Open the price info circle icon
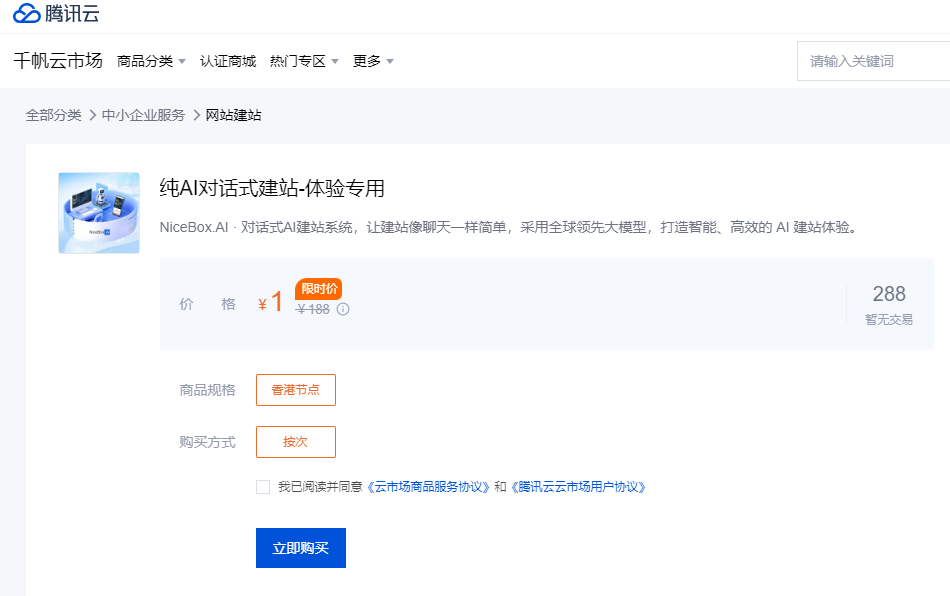This screenshot has height=596, width=950. point(343,310)
